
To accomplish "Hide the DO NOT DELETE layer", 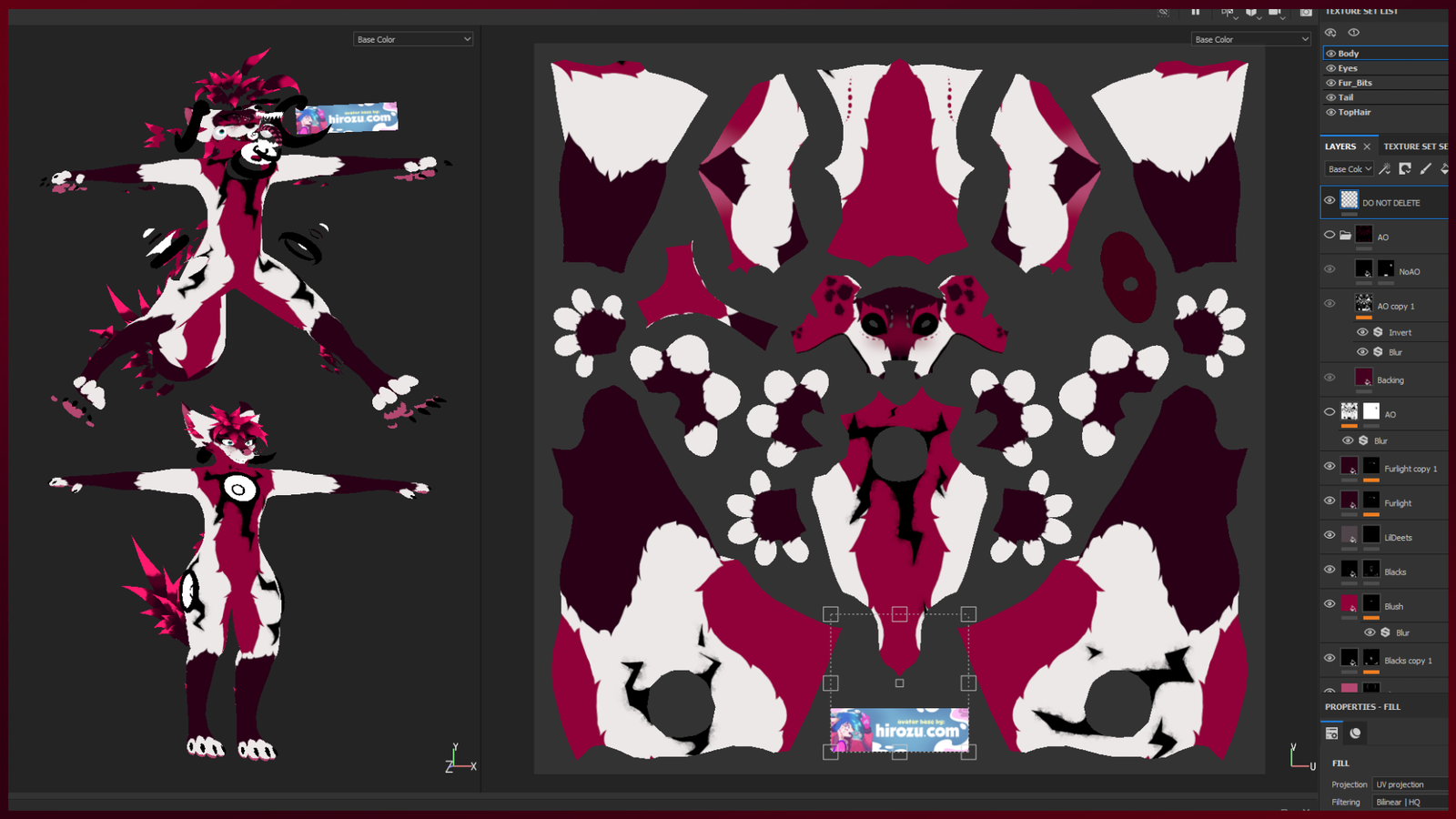I will 1330,201.
